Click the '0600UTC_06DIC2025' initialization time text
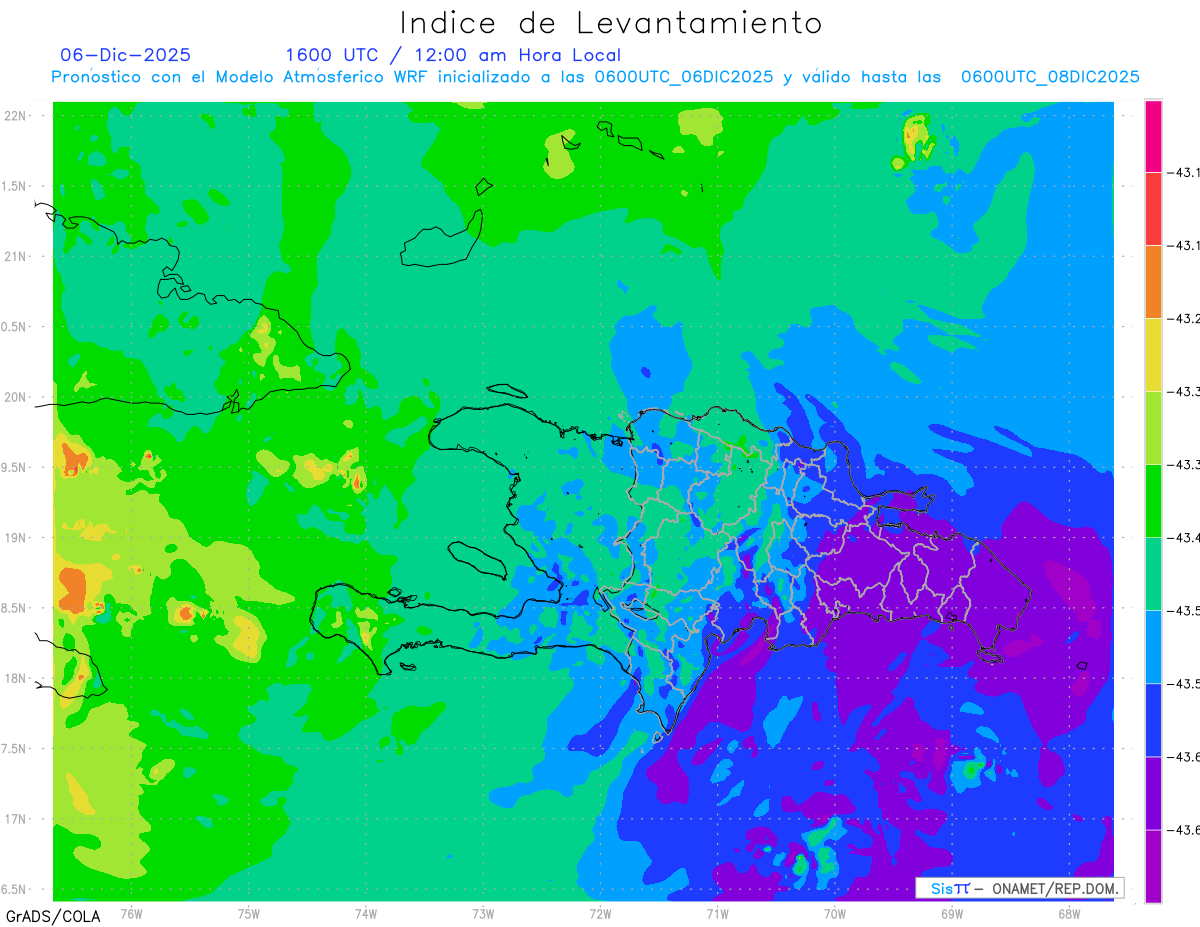The height and width of the screenshot is (927, 1200). [x=684, y=77]
